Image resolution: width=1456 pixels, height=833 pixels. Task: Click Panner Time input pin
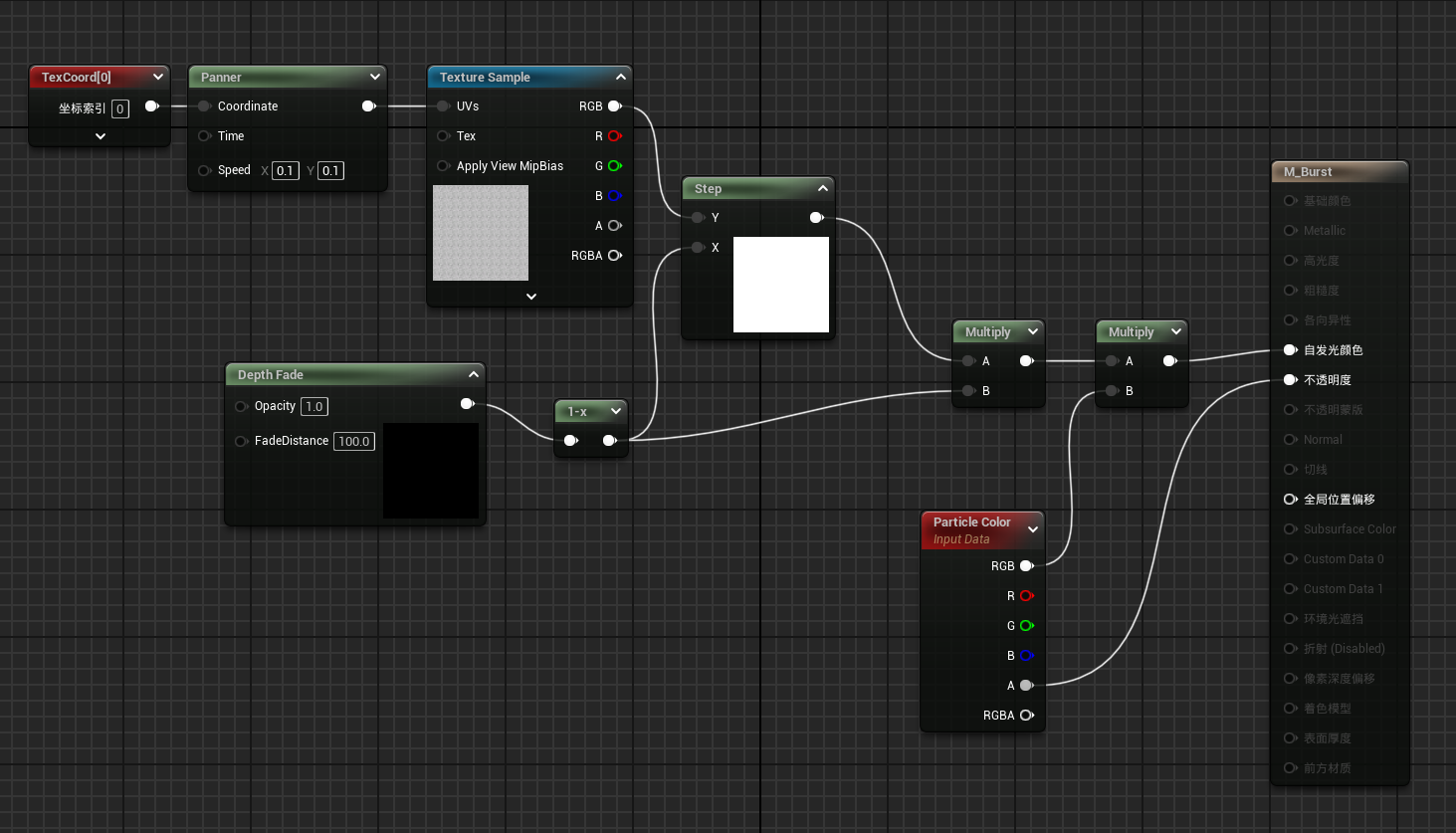pos(203,136)
